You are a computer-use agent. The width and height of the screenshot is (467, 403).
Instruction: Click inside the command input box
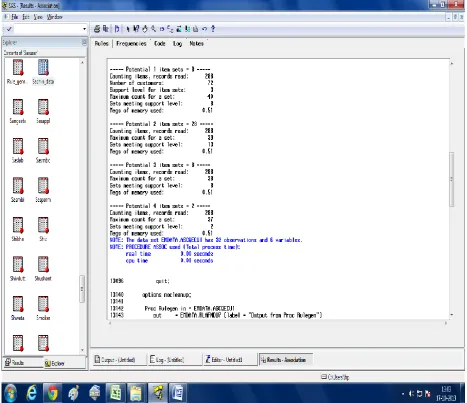(48, 29)
